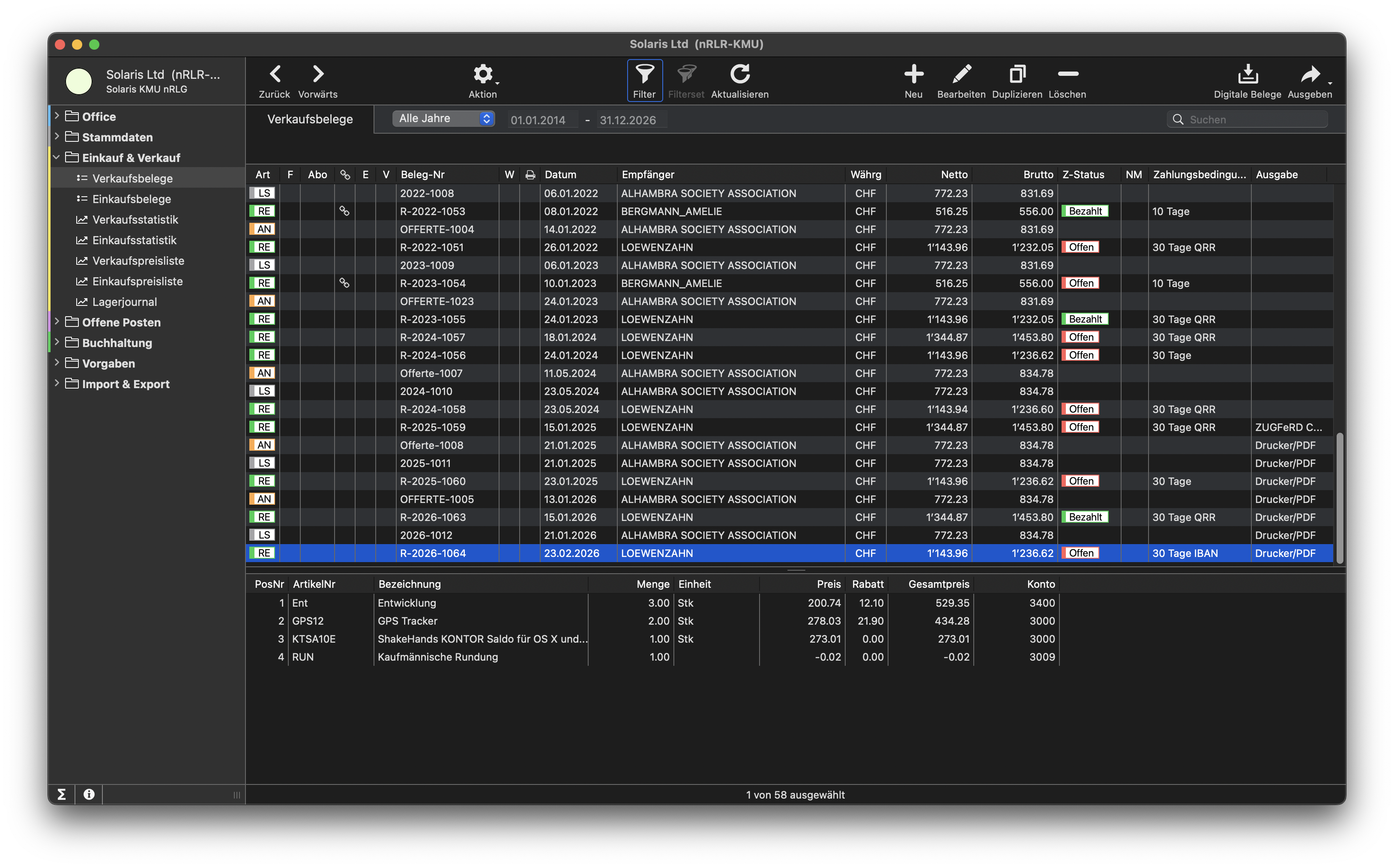Open the Aktion gear menu
Viewport: 1394px width, 868px height.
pos(483,74)
